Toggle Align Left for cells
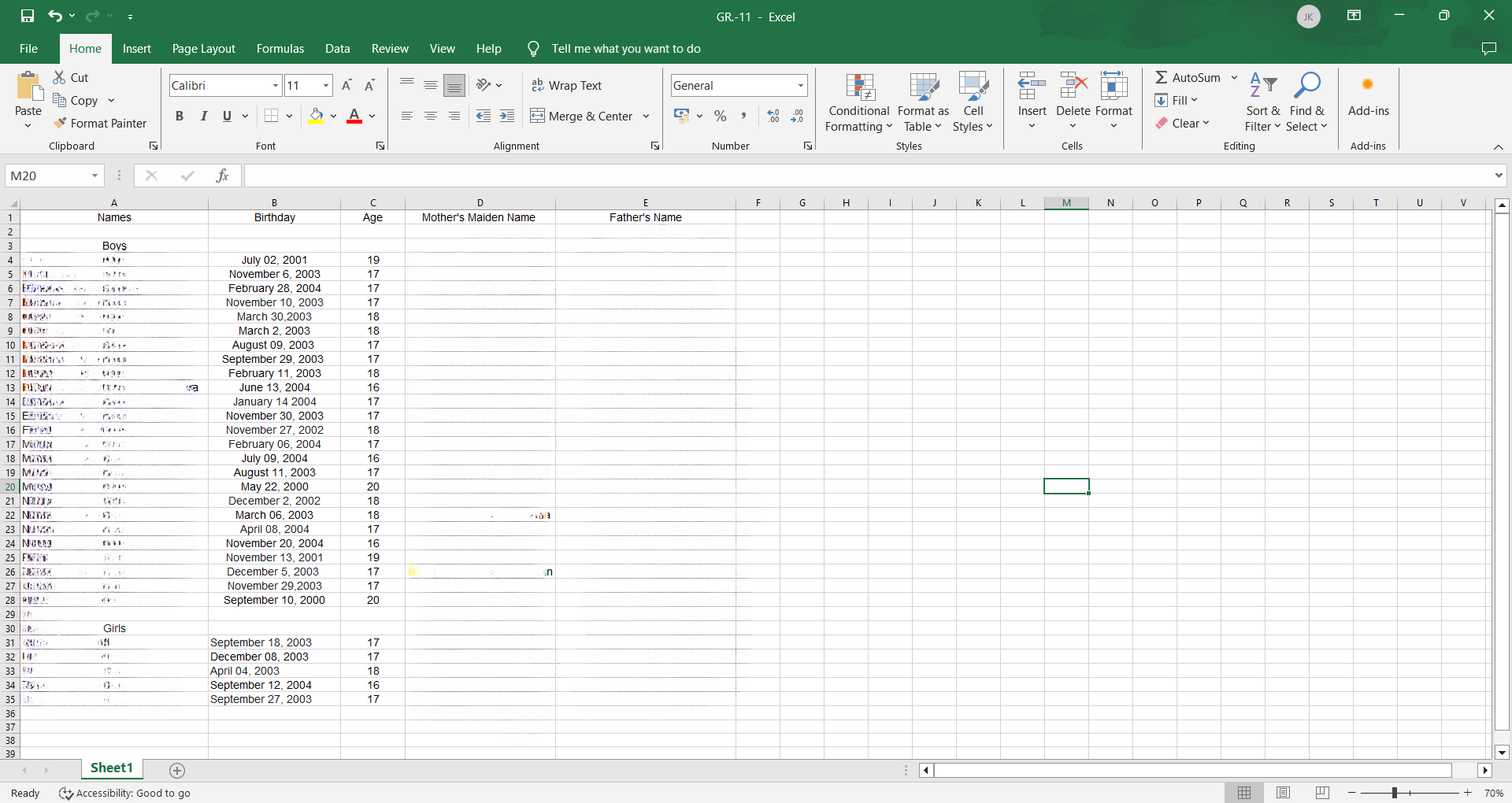This screenshot has width=1512, height=803. coord(407,116)
